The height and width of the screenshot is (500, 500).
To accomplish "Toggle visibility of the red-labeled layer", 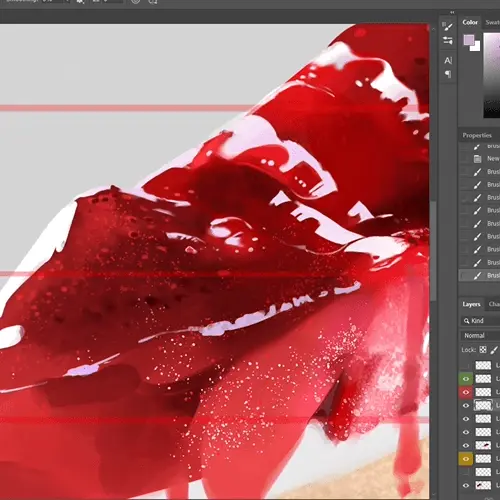I will [x=466, y=392].
